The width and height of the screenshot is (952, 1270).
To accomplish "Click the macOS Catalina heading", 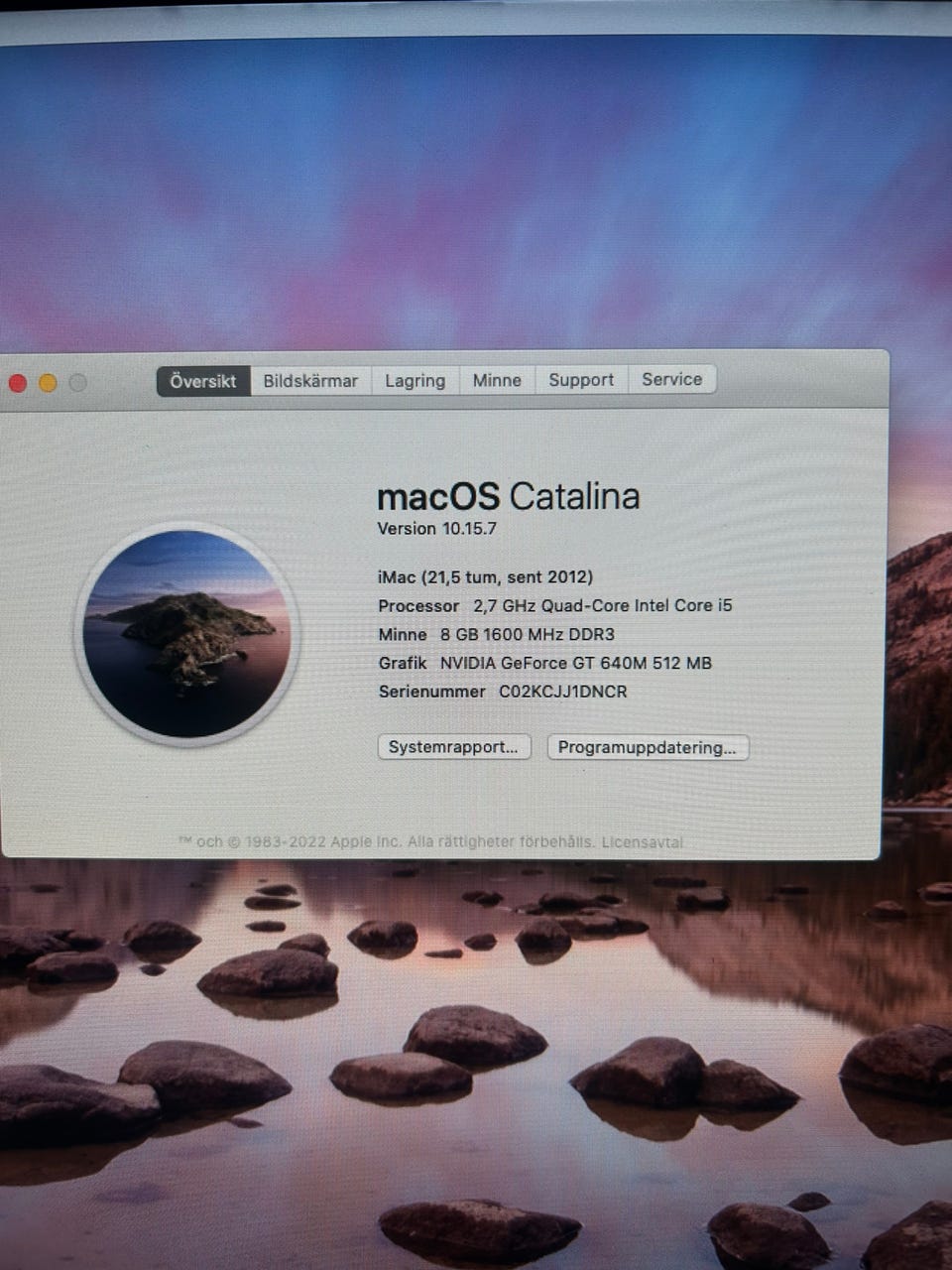I will click(x=509, y=496).
